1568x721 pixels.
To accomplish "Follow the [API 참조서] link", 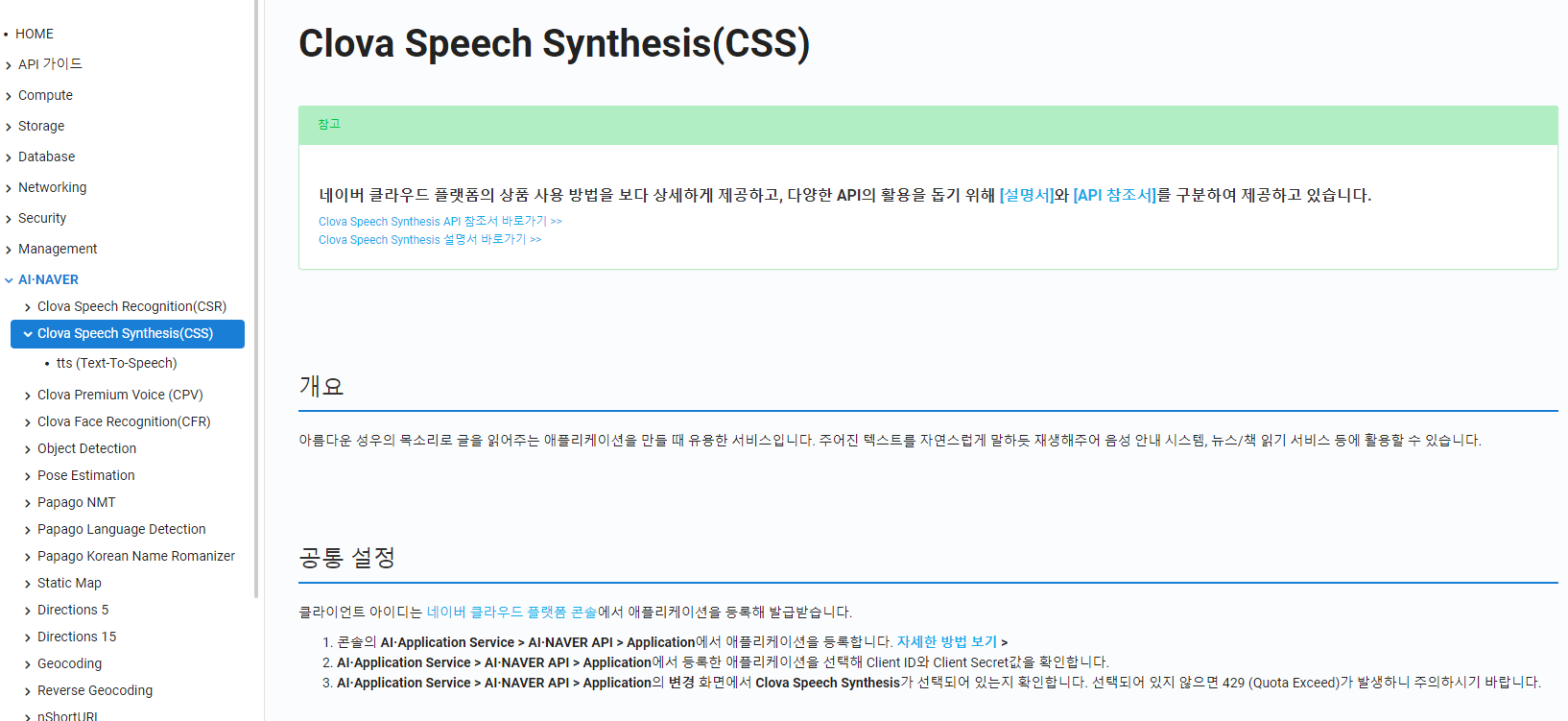I will click(x=1115, y=195).
